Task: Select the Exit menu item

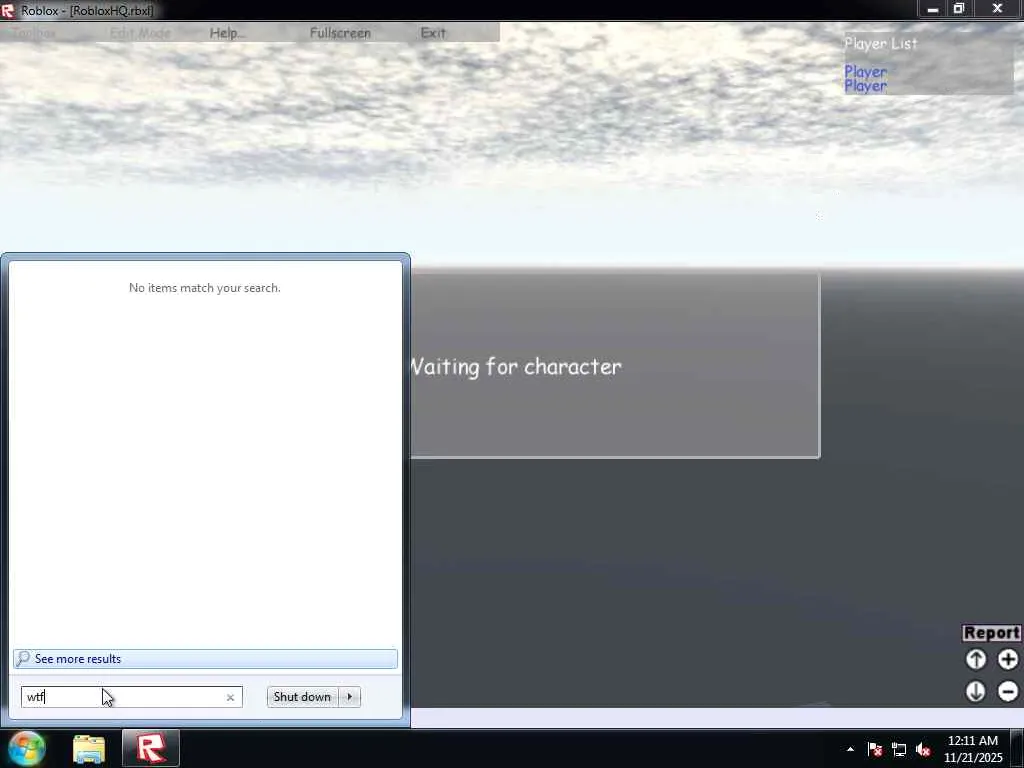Action: tap(433, 33)
